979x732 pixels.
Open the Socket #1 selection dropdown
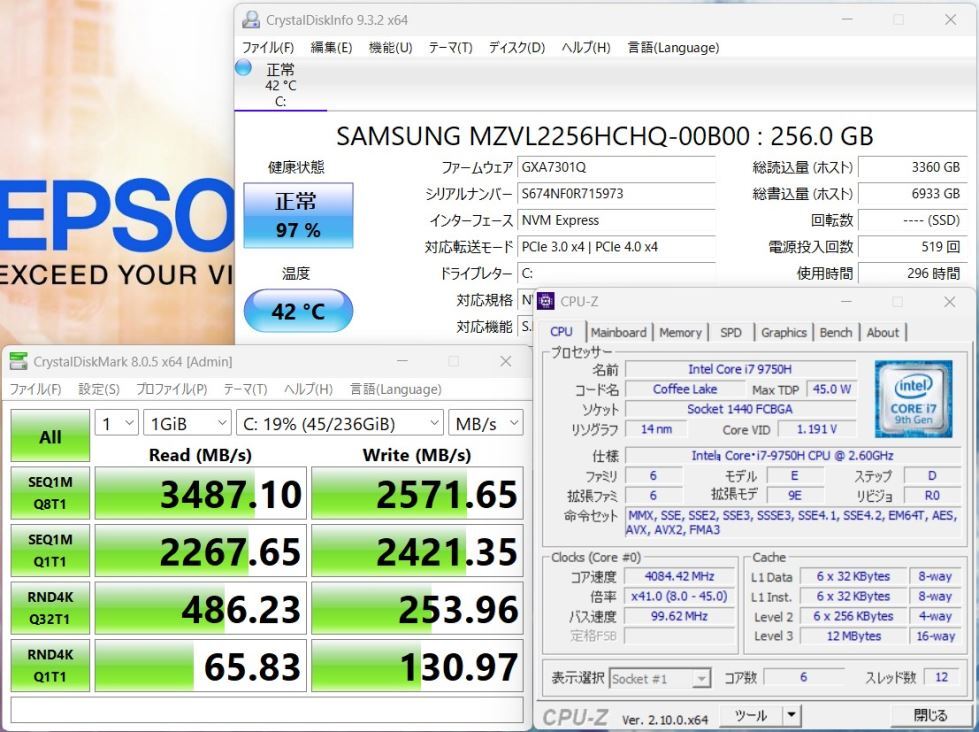(x=659, y=678)
